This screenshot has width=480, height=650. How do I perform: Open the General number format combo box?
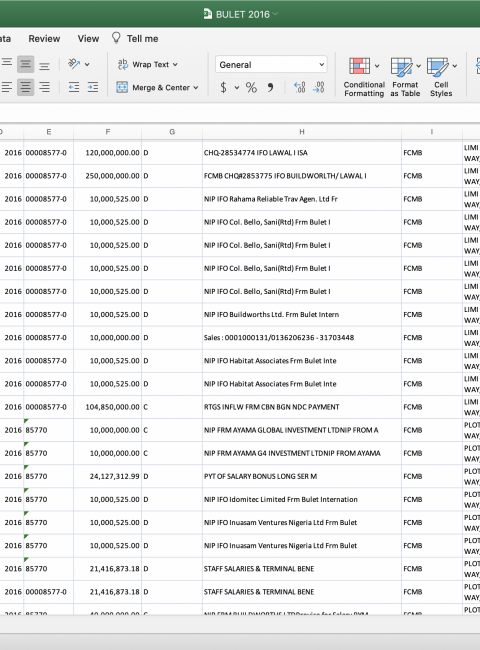pyautogui.click(x=271, y=65)
